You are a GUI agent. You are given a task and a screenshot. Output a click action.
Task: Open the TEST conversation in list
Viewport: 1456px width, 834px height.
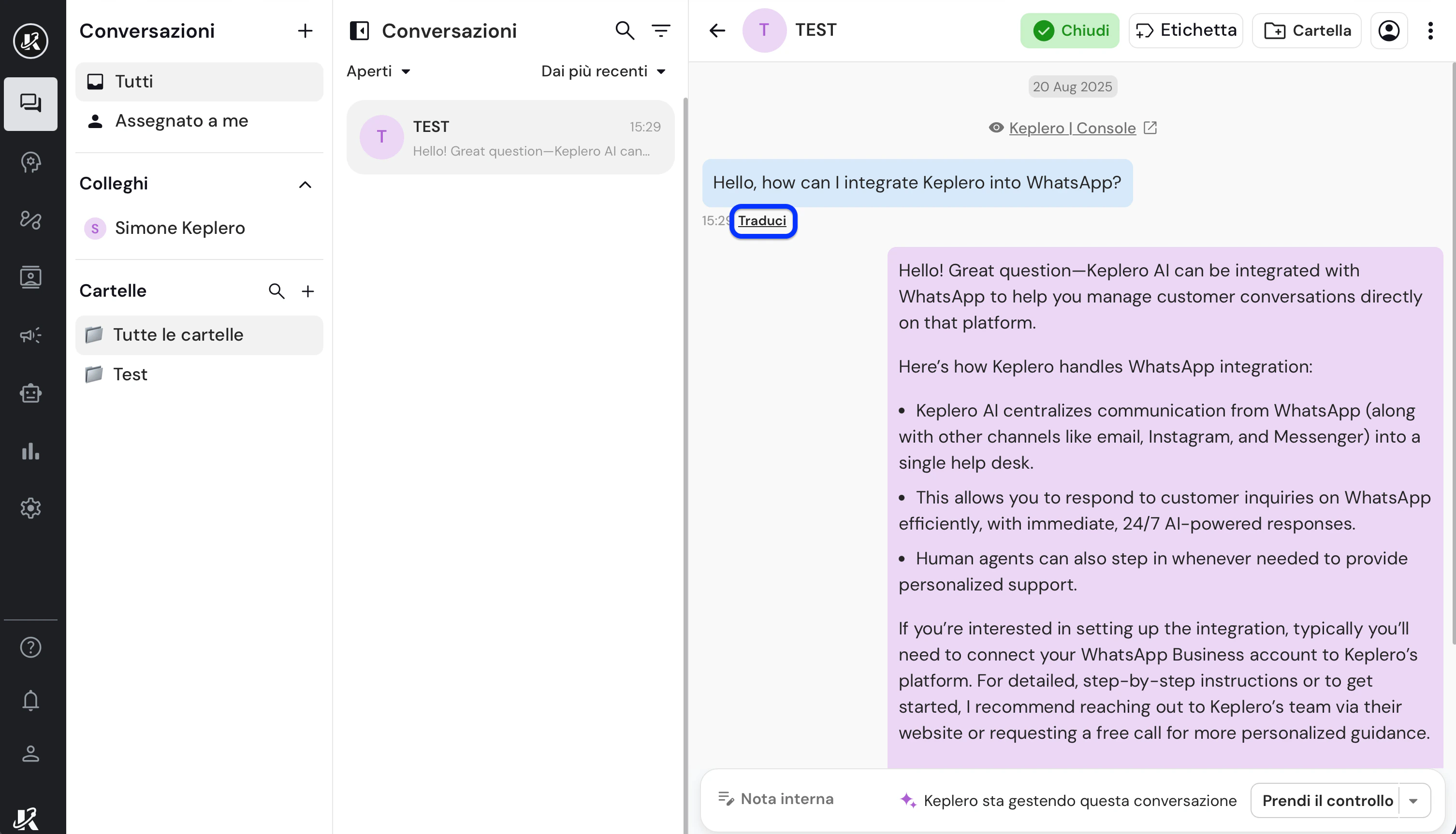pos(510,138)
